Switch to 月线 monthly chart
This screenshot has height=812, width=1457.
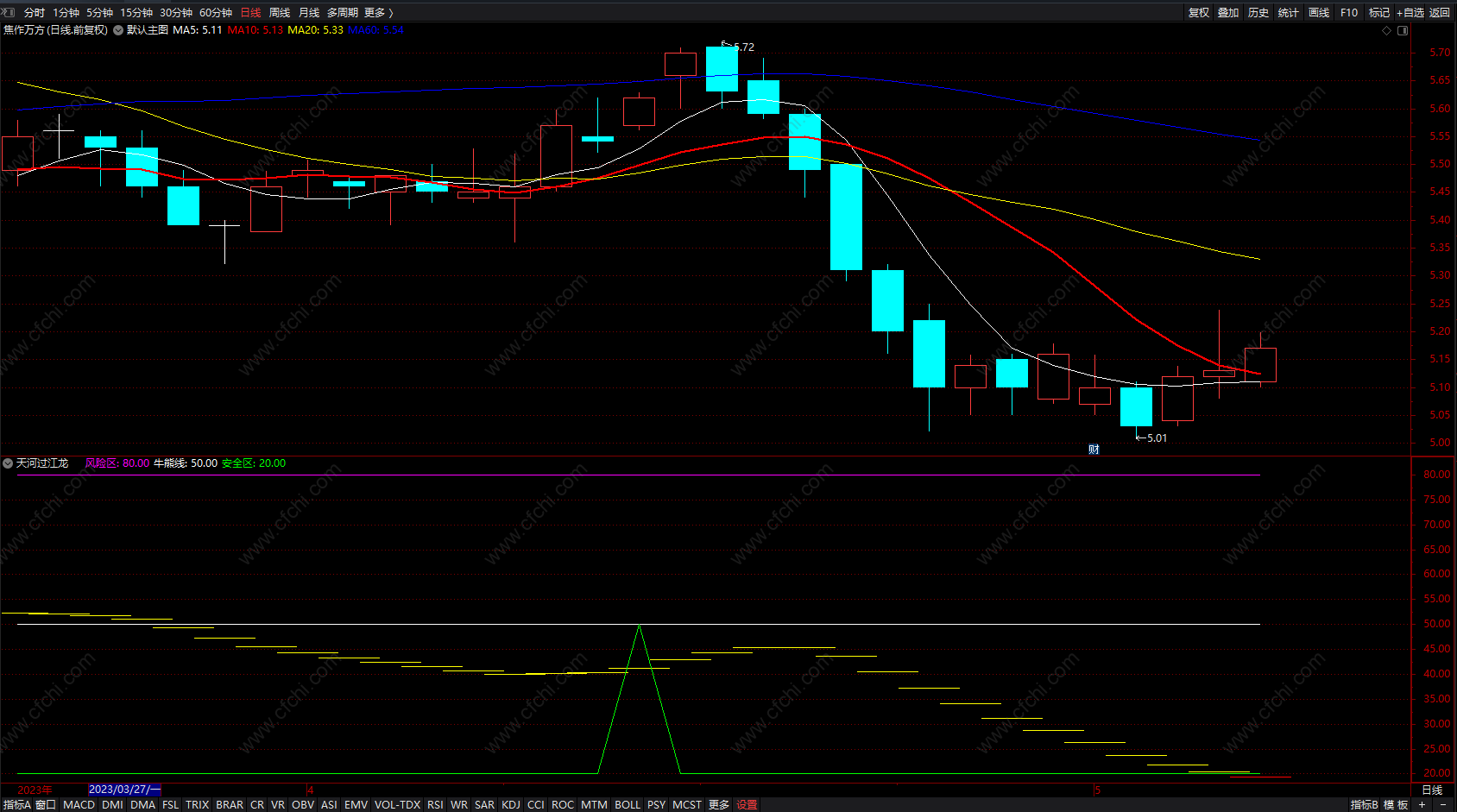[x=309, y=12]
